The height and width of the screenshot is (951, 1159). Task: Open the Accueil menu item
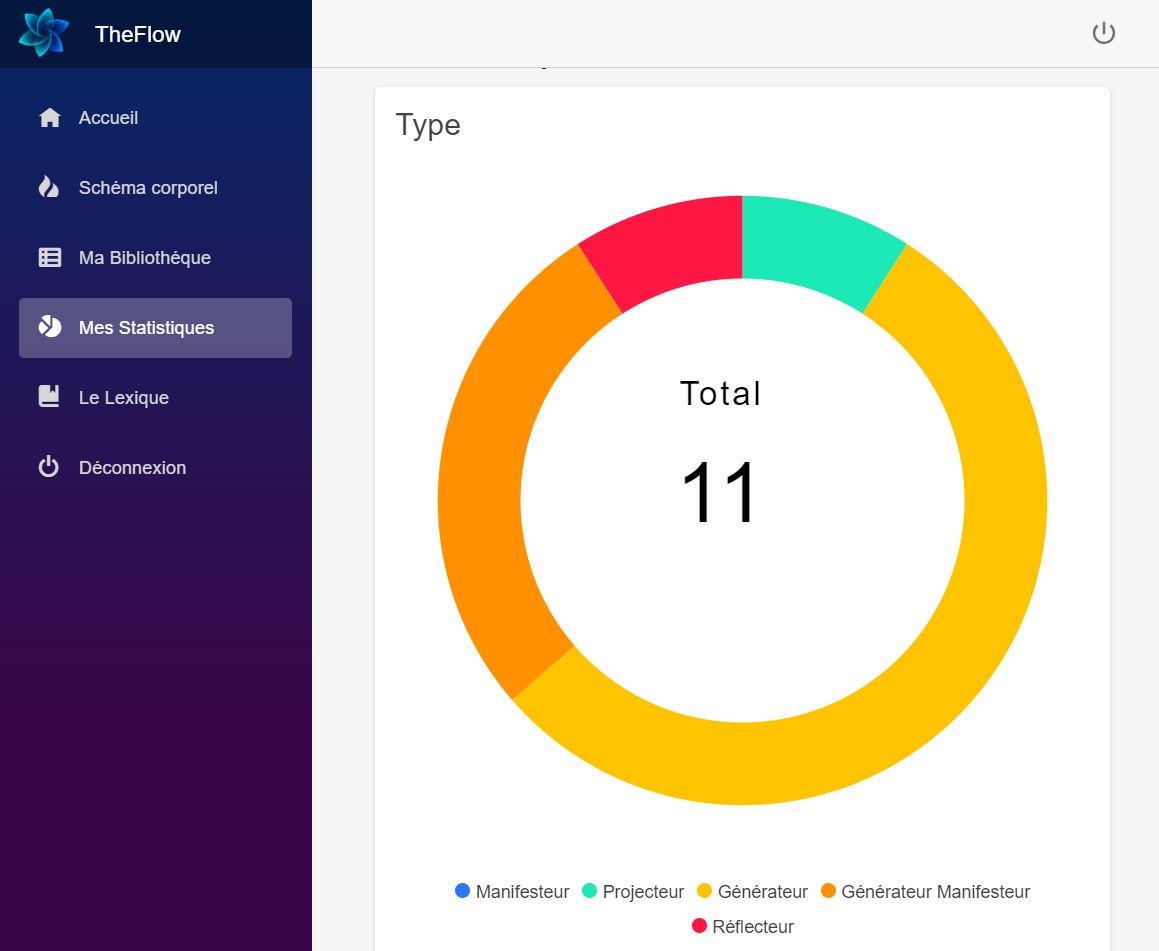[108, 118]
